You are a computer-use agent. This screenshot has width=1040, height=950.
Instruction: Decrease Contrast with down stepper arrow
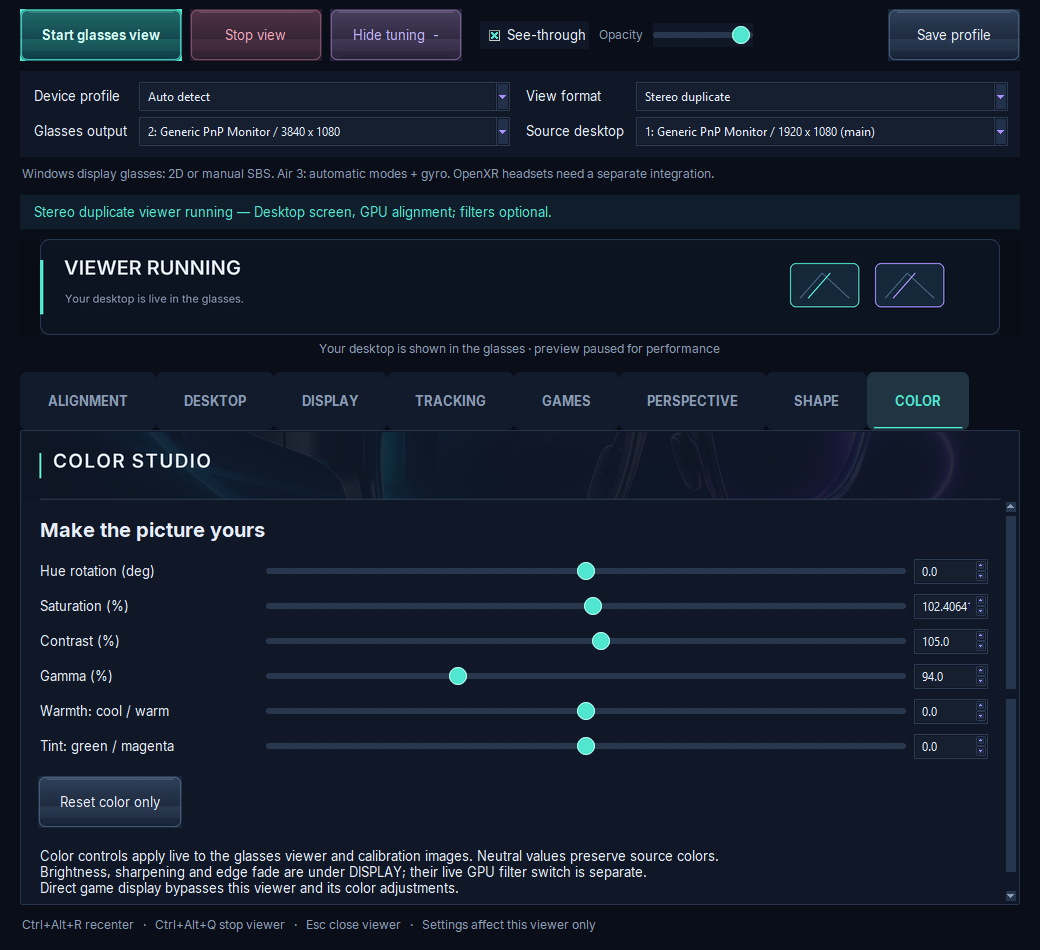tap(981, 647)
